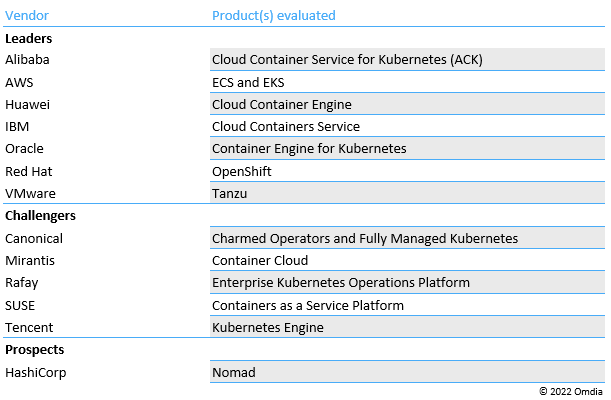The height and width of the screenshot is (400, 611).
Task: Click the OpenShift product cell
Action: pyautogui.click(x=242, y=171)
